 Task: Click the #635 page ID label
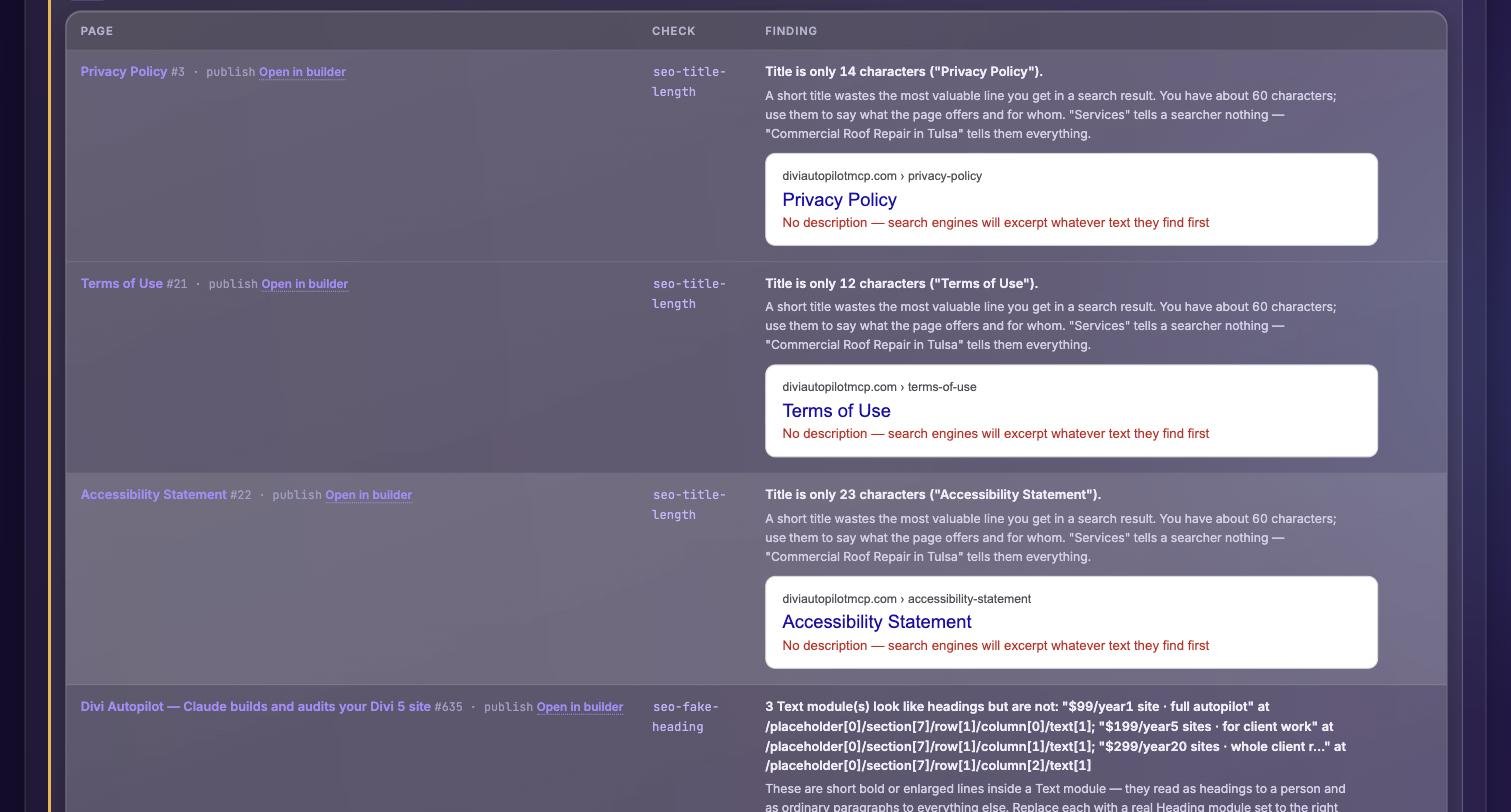tap(449, 707)
